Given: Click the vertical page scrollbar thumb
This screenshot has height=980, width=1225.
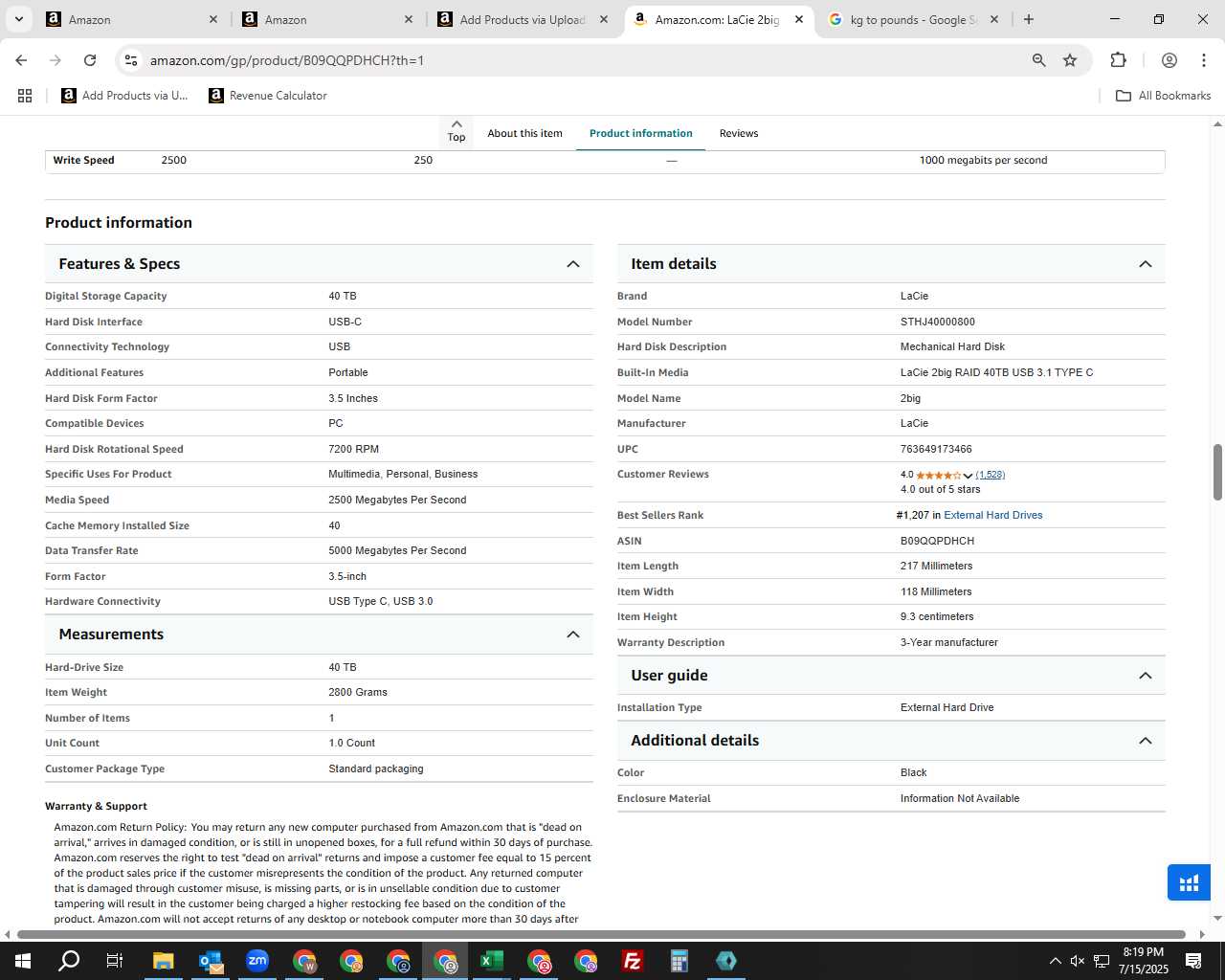Looking at the screenshot, I should coord(1217,472).
